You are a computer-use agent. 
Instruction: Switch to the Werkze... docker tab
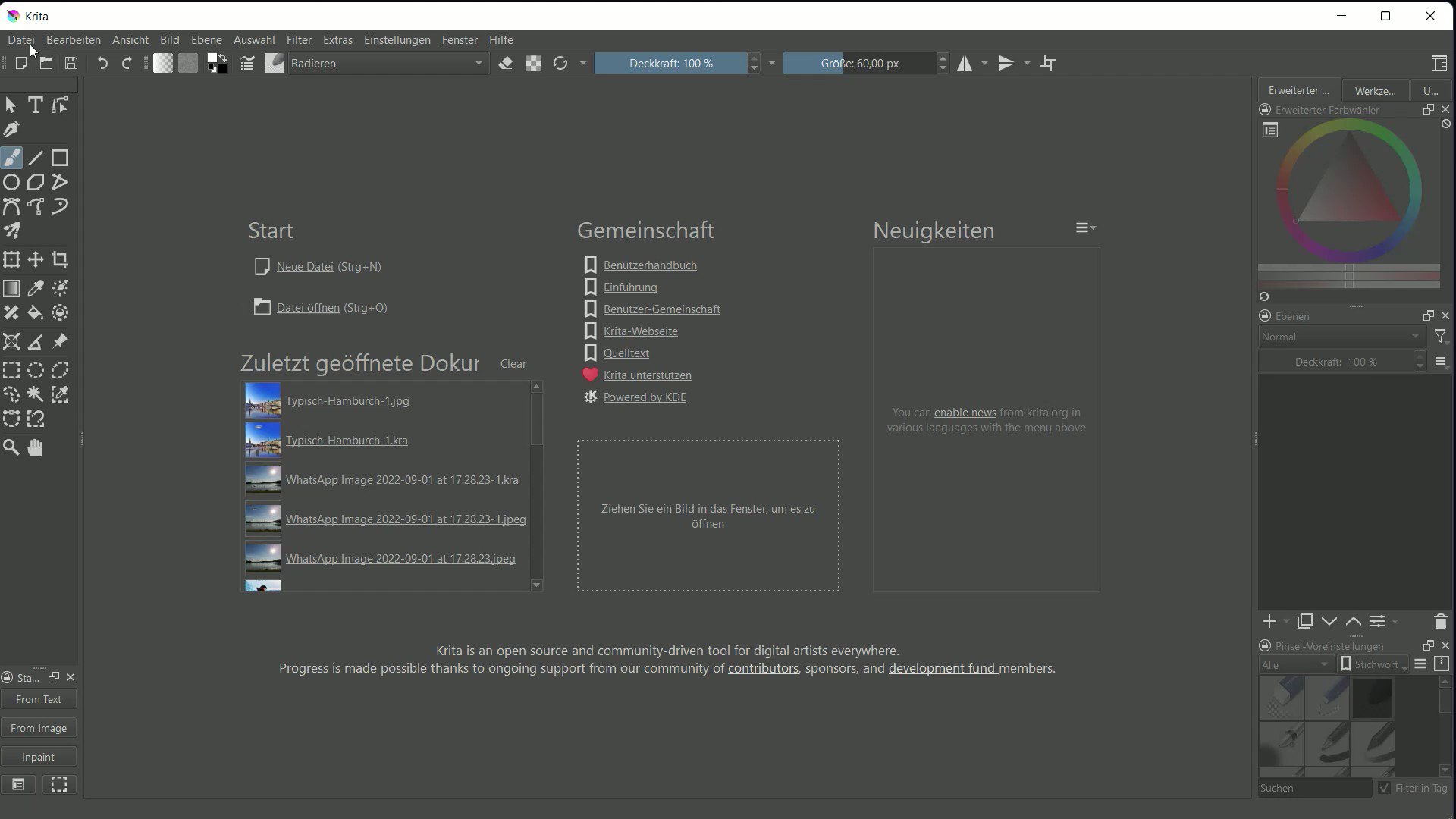(1375, 90)
